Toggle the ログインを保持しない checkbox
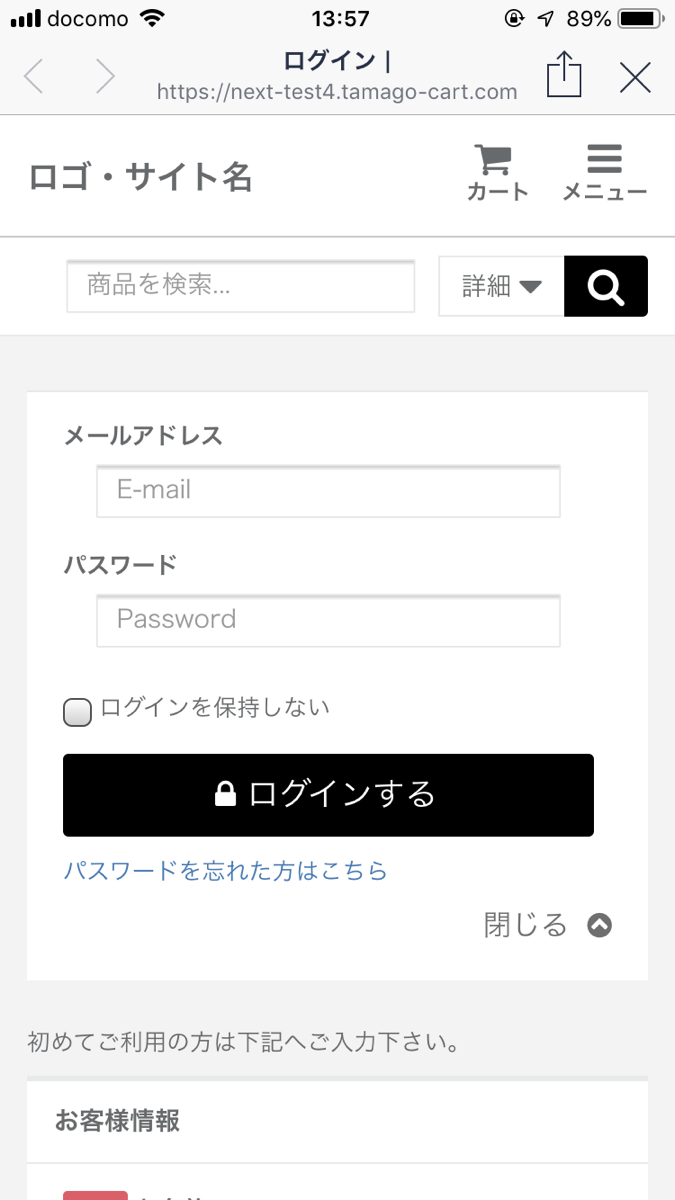Screen dimensions: 675x1200 (x=78, y=712)
